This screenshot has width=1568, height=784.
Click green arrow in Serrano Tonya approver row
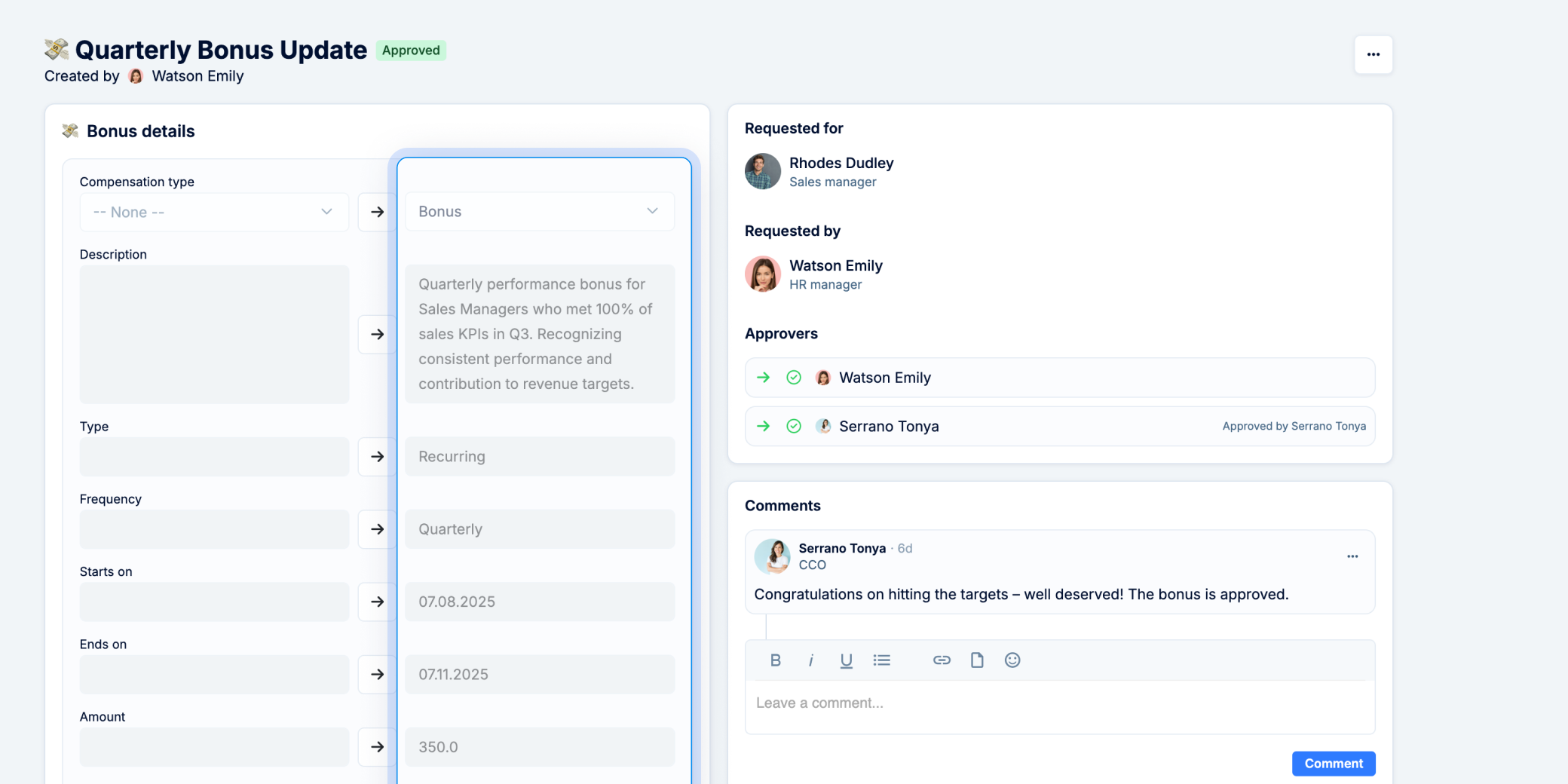[764, 426]
